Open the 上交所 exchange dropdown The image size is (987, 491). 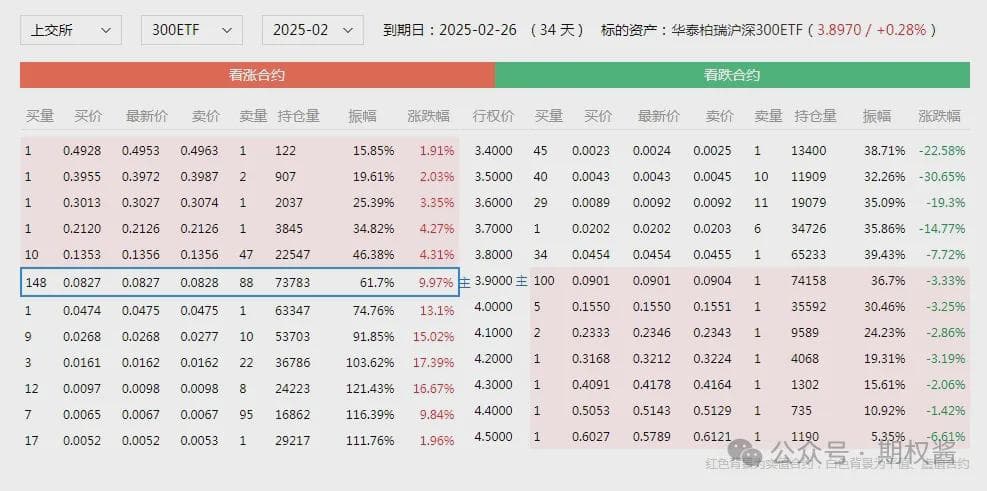(x=70, y=30)
